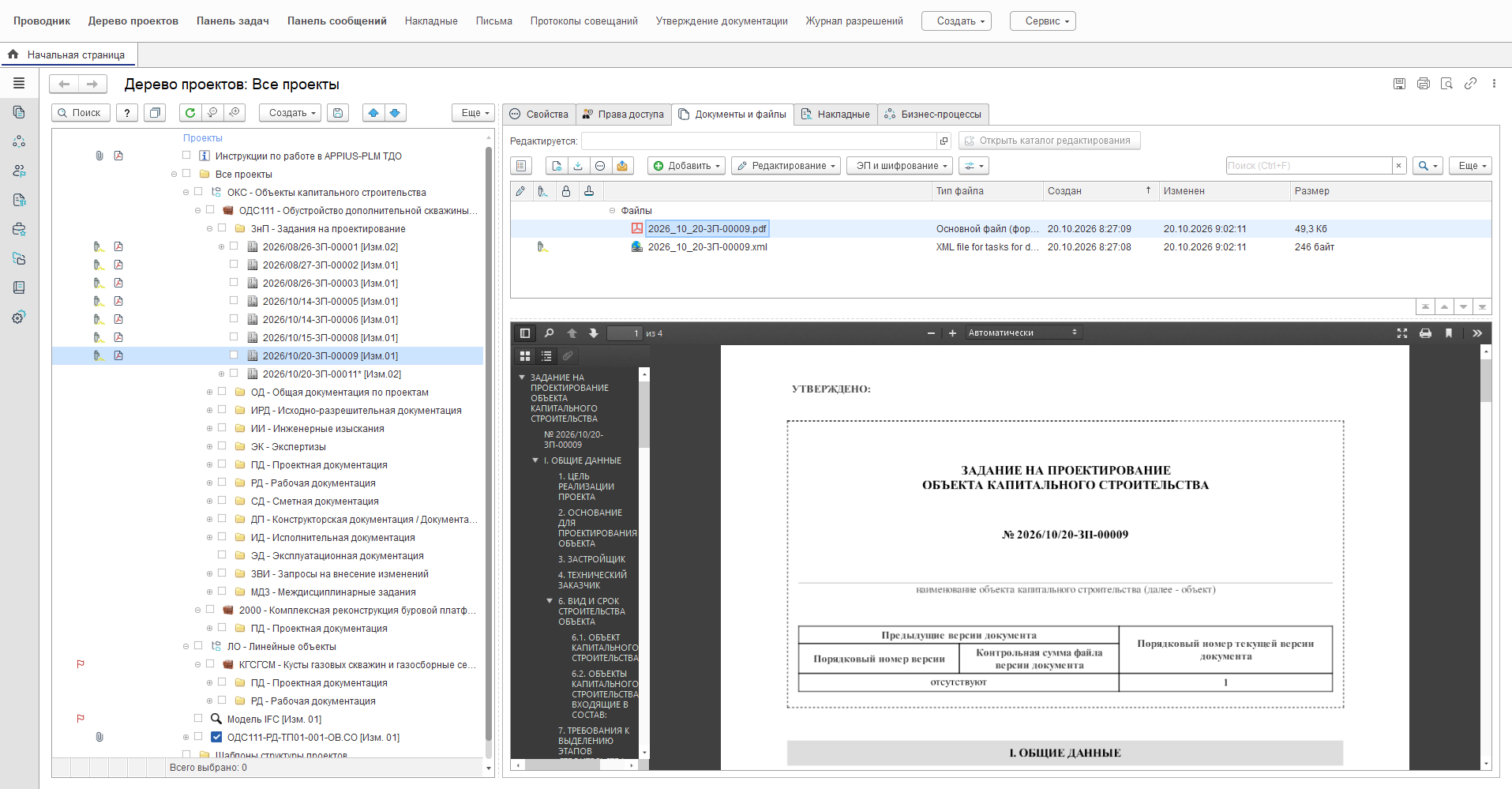Print the PDF from the viewer toolbar
Image resolution: width=1512 pixels, height=789 pixels.
[1425, 333]
